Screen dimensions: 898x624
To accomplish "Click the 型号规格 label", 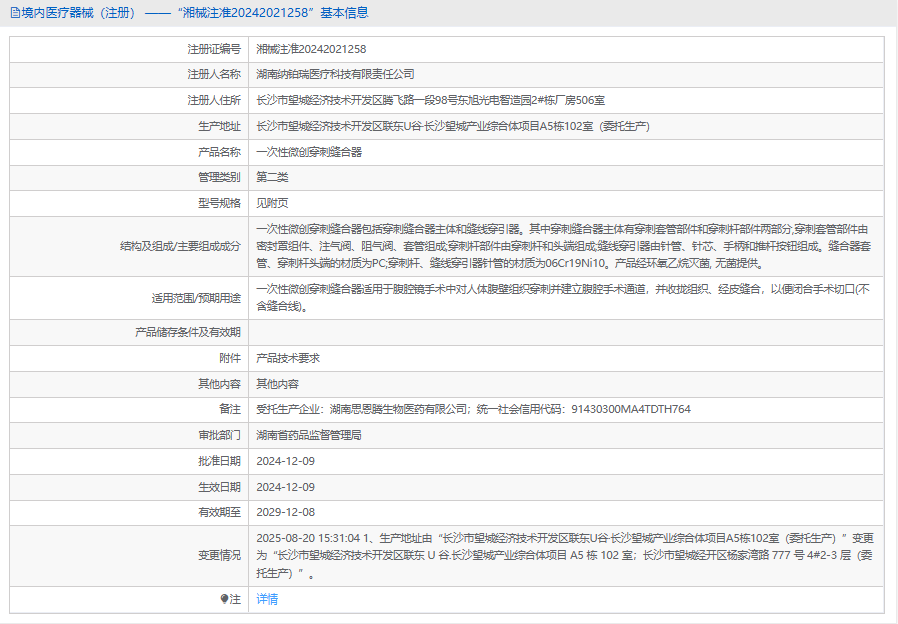I will [x=219, y=203].
